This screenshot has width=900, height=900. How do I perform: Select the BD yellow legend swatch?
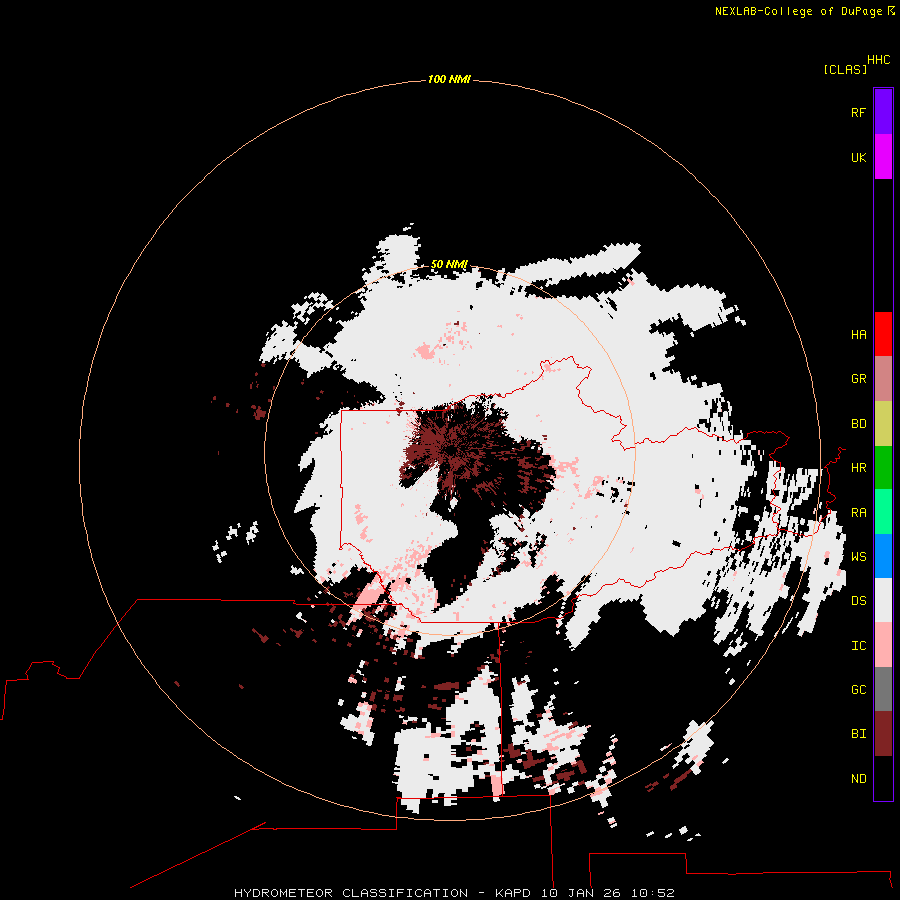pyautogui.click(x=883, y=423)
